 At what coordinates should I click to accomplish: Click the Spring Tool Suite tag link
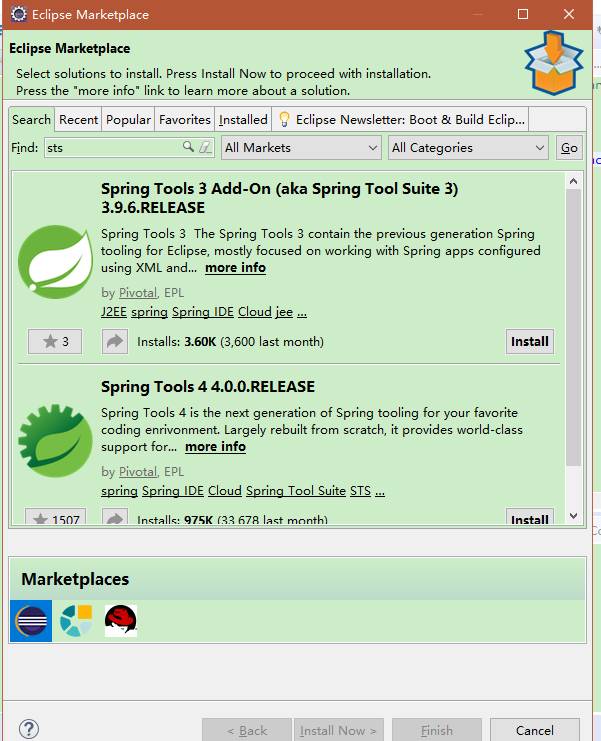(296, 491)
